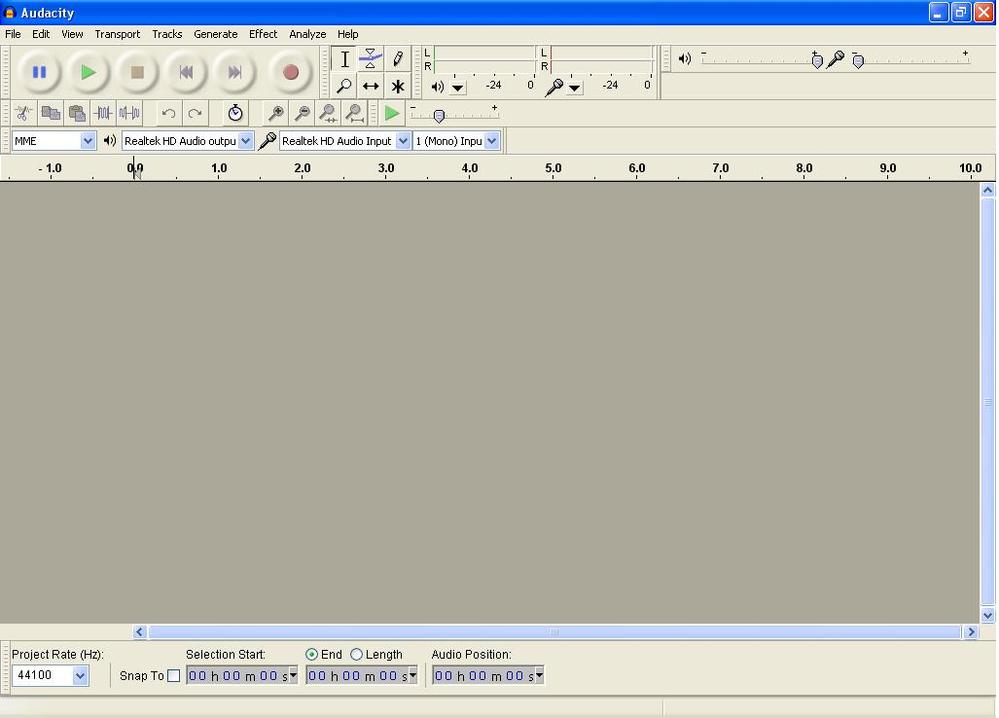Click the vertical scrollbar down arrow
The image size is (999, 718).
988,615
